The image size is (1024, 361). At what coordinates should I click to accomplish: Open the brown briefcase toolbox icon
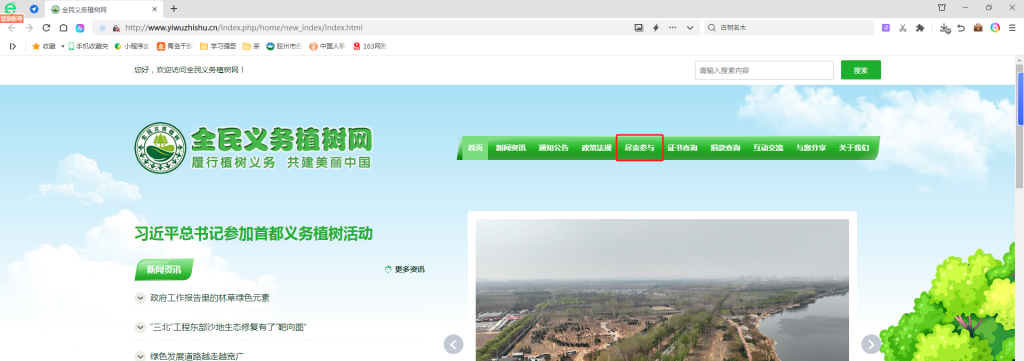coord(978,28)
